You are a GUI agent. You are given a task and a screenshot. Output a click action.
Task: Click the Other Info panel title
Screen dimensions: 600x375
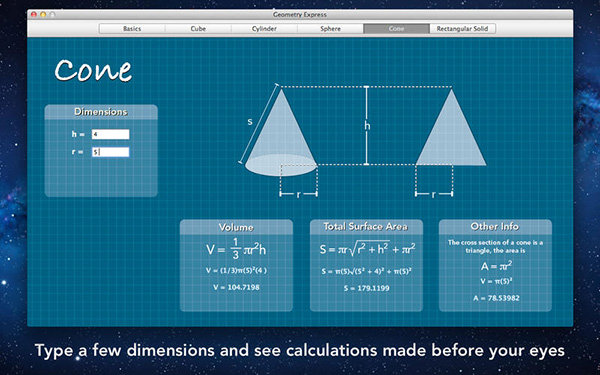pos(495,227)
